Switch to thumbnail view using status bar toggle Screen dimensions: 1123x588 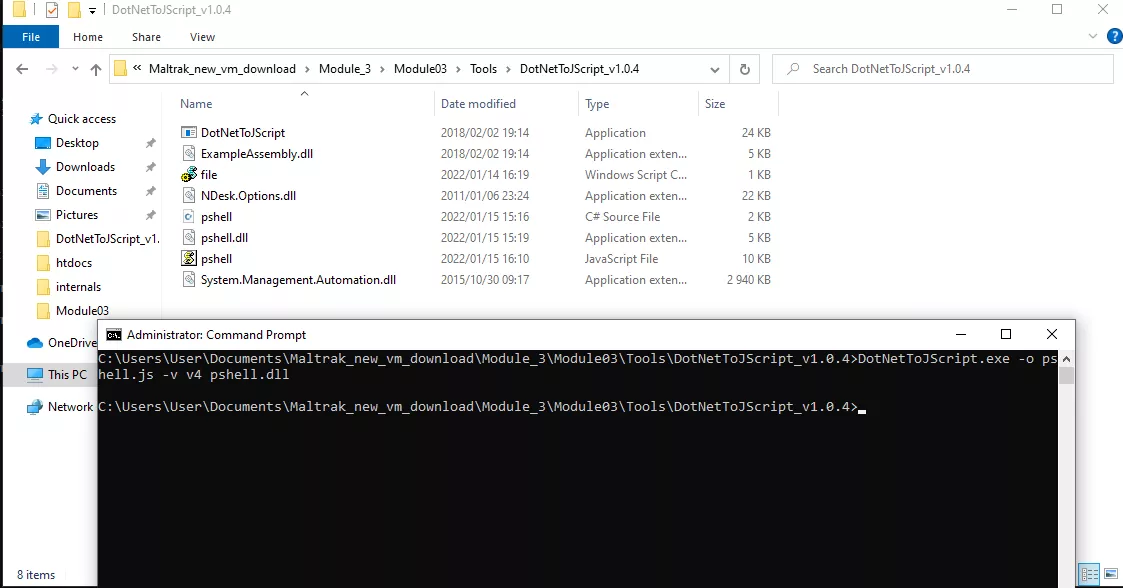point(1109,575)
